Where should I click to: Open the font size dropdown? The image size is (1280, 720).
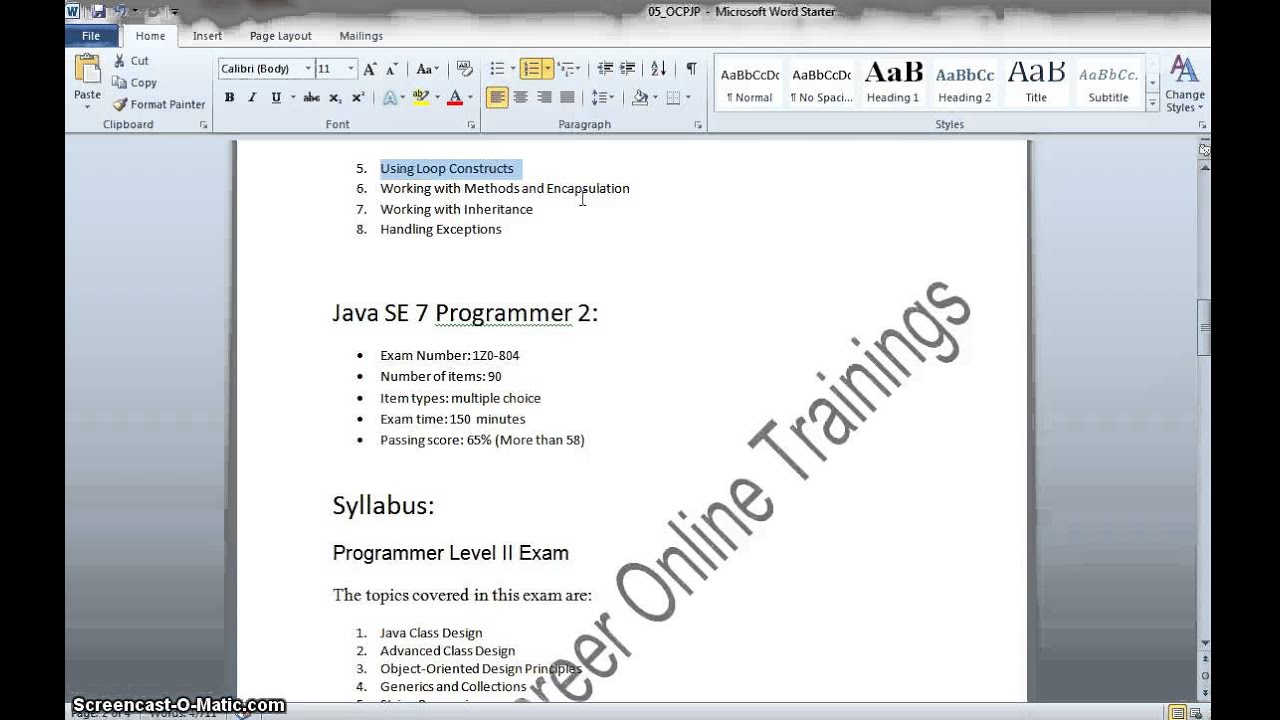[350, 69]
